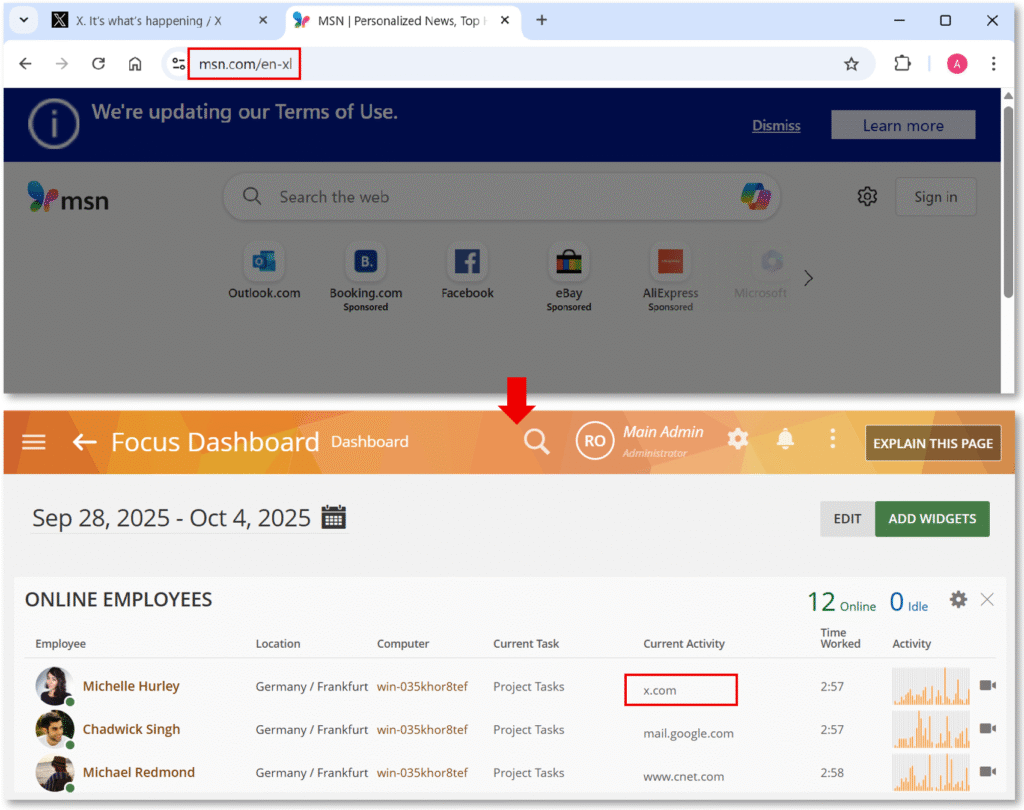Open the calendar icon beside the date range
This screenshot has width=1024, height=810.
[x=332, y=517]
